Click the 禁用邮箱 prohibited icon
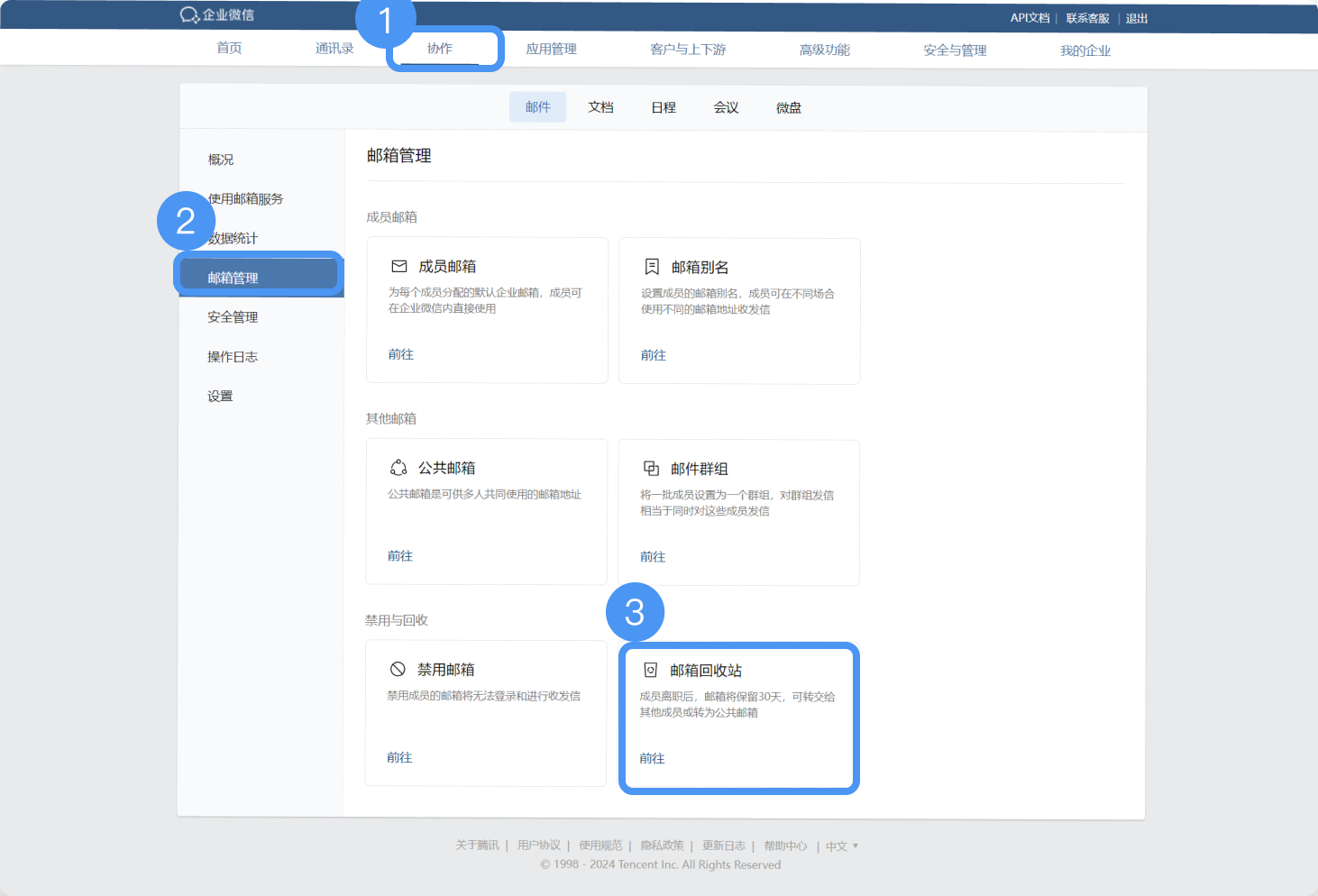 [398, 669]
